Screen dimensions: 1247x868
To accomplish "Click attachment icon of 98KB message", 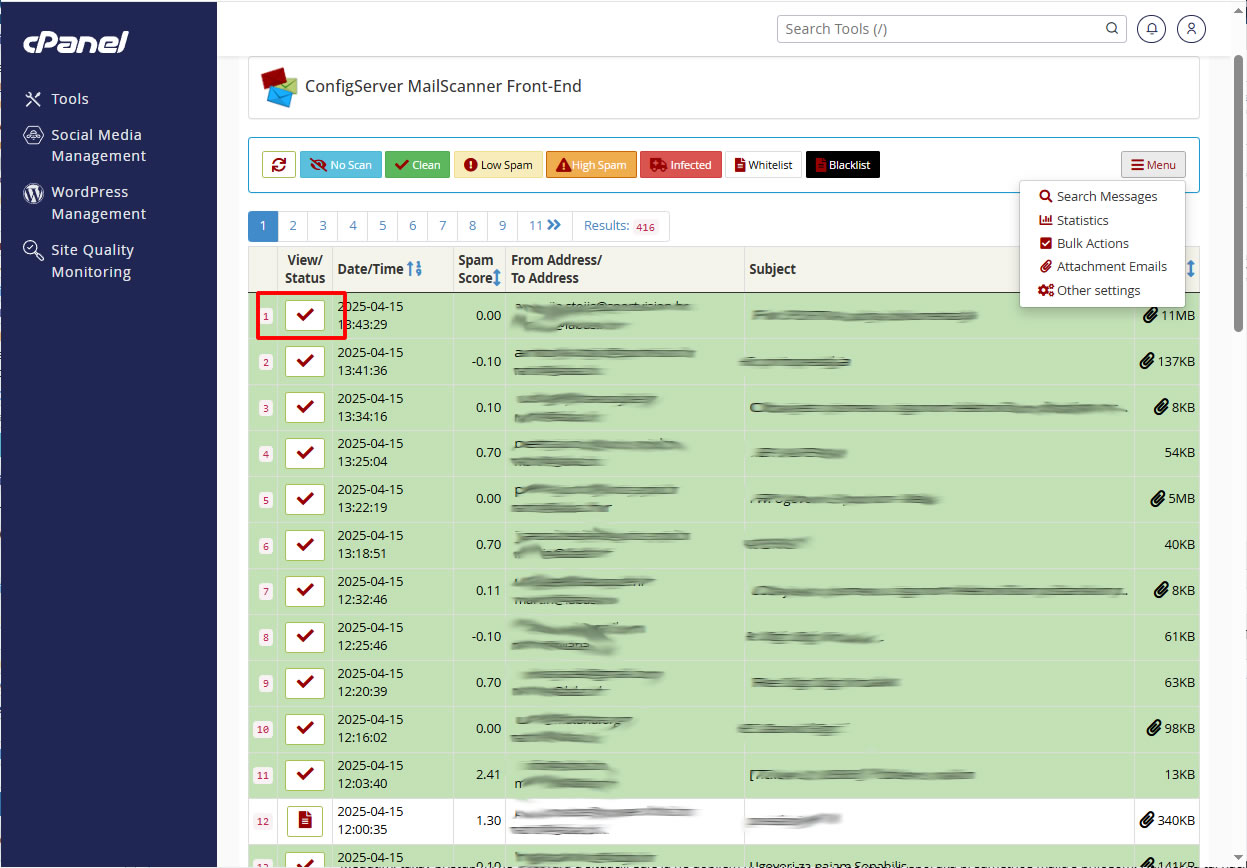I will (1153, 729).
